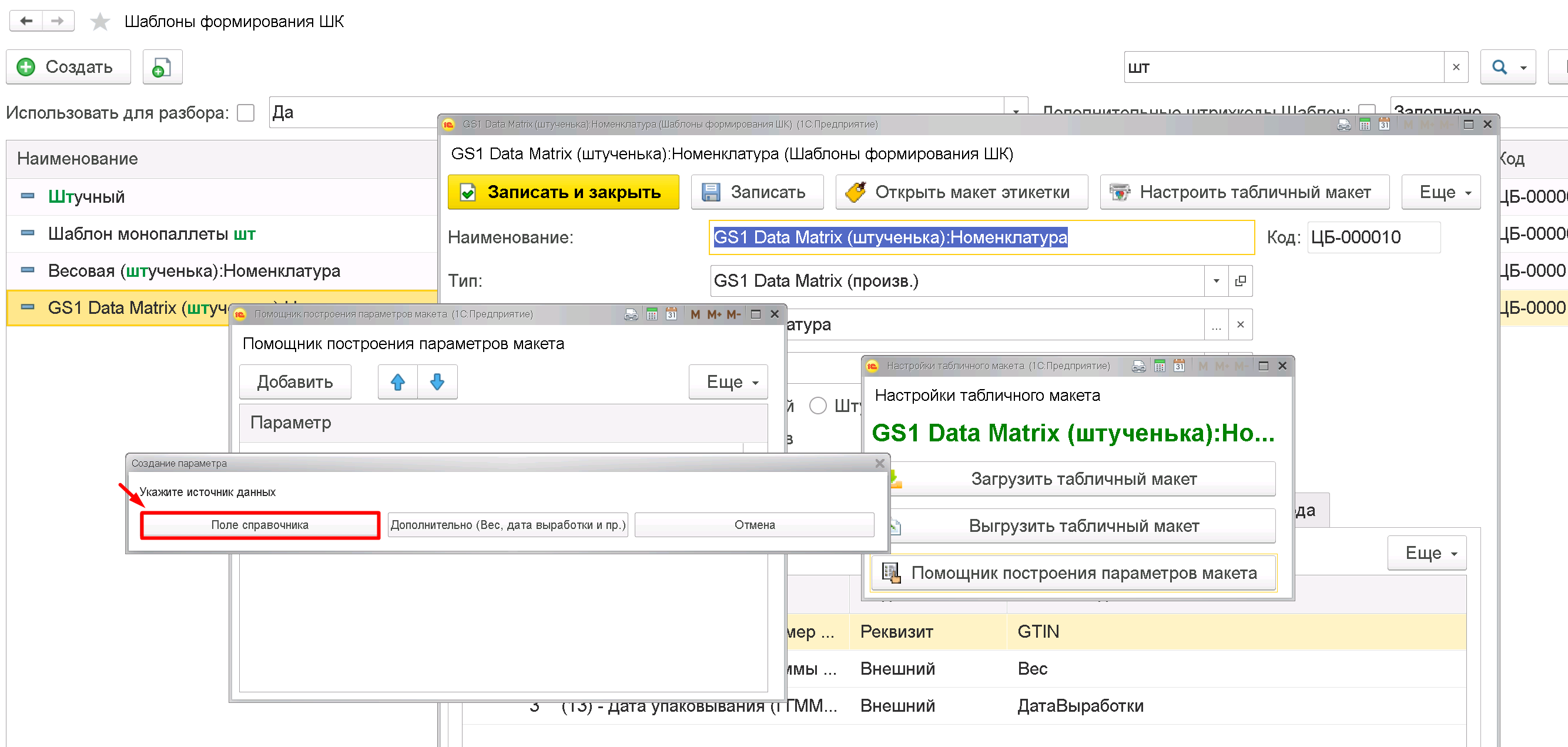
Task: Add page to favorites star
Action: [x=100, y=22]
